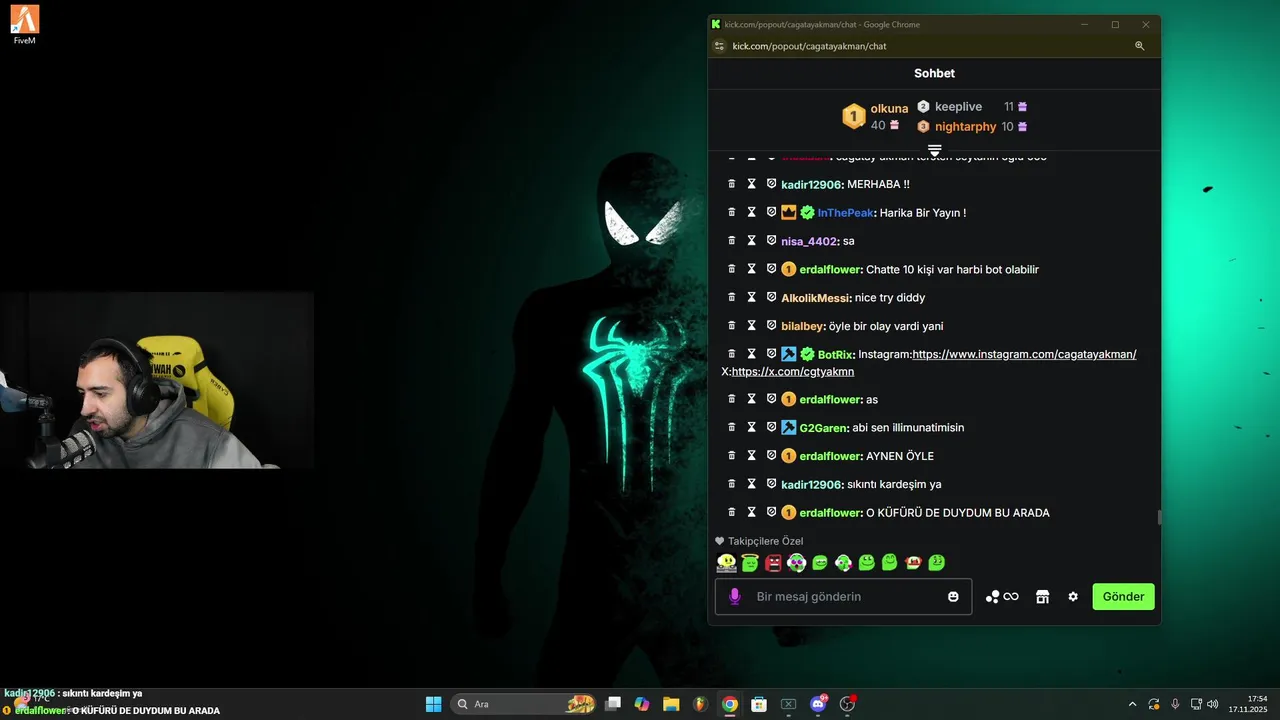
Task: Ban shield icon on the "MERHABA !!" row
Action: pos(771,184)
